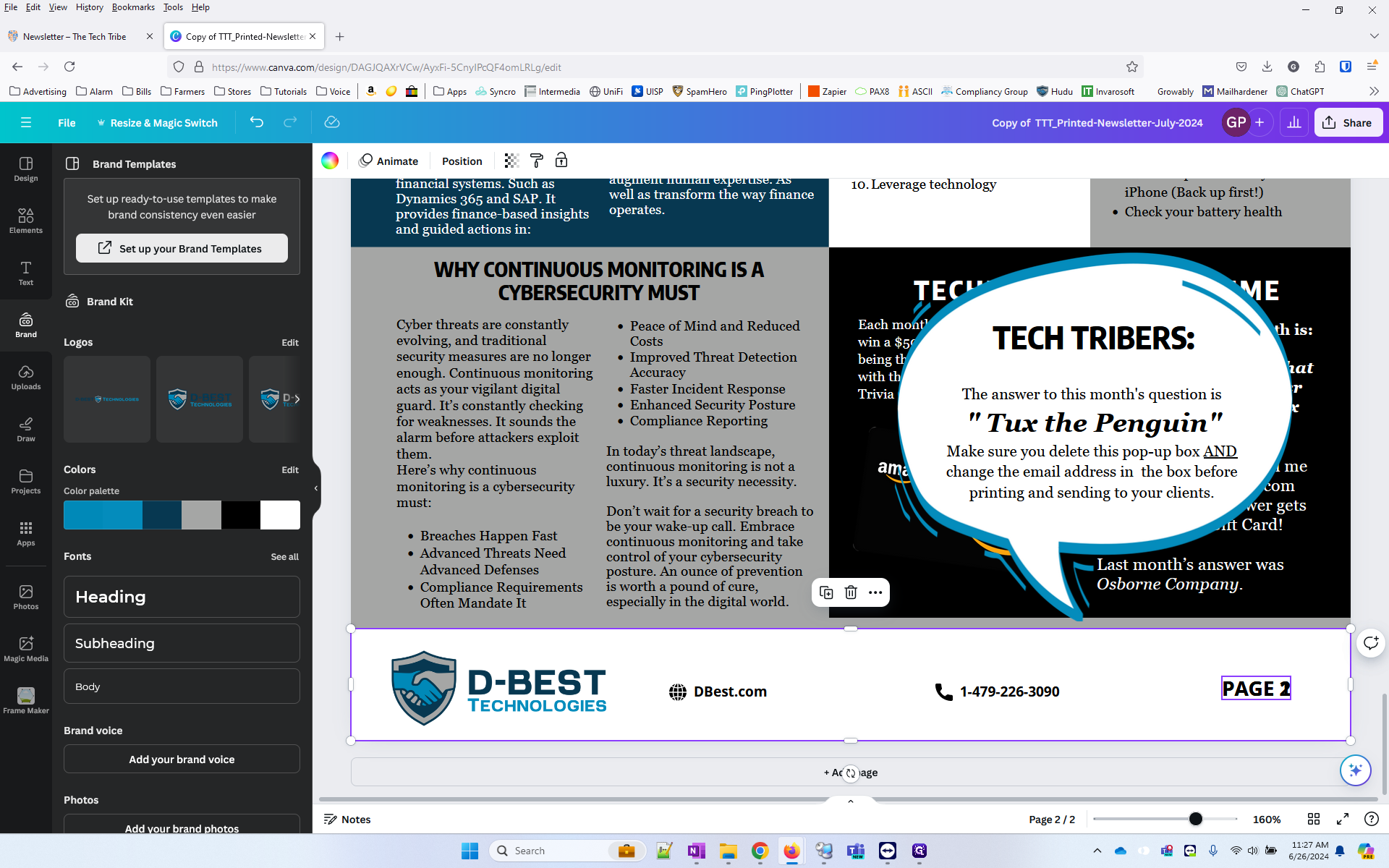This screenshot has height=868, width=1389.
Task: Open the zoom percentage 160% menu
Action: point(1267,819)
